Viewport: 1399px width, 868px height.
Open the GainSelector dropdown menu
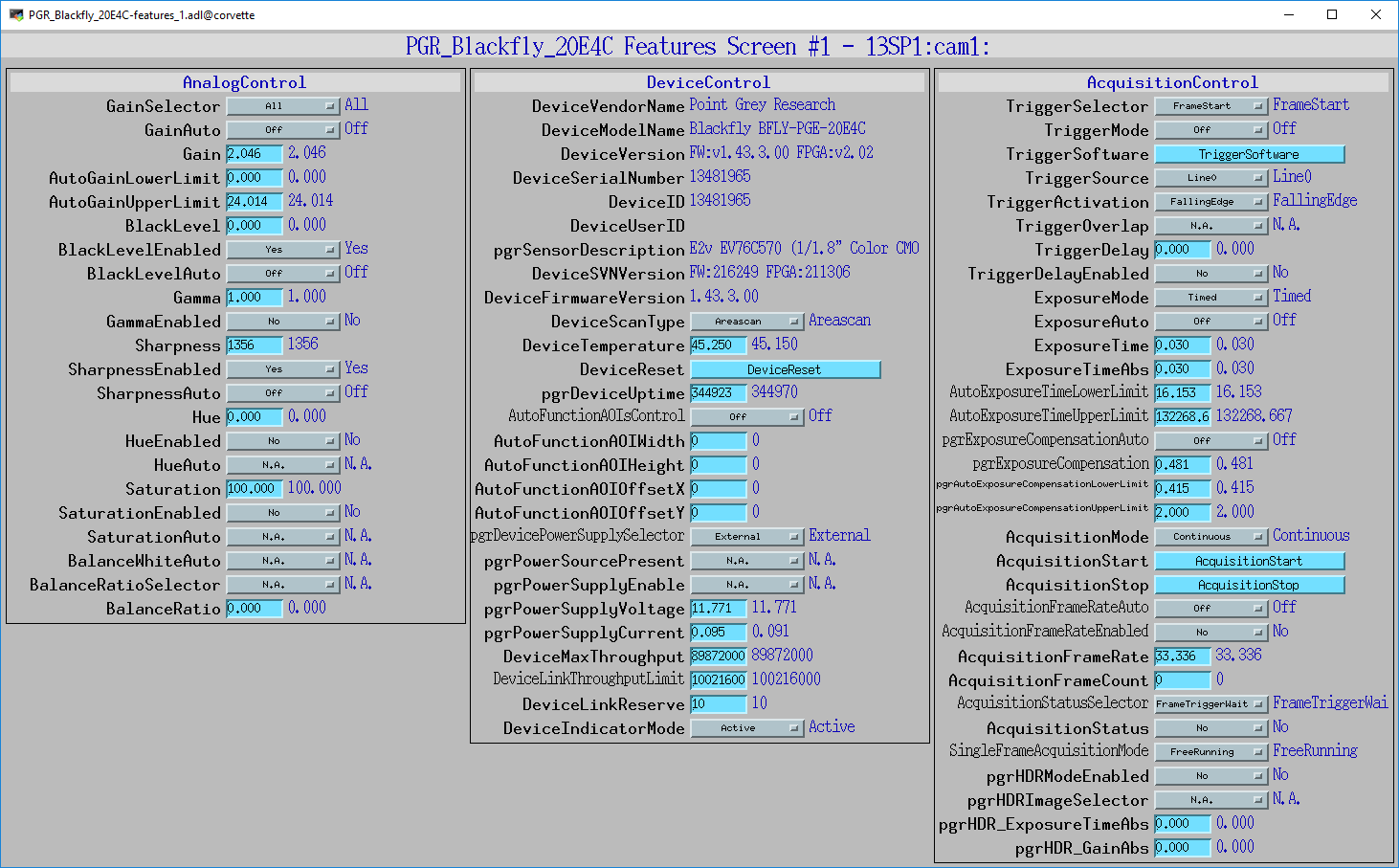(283, 106)
